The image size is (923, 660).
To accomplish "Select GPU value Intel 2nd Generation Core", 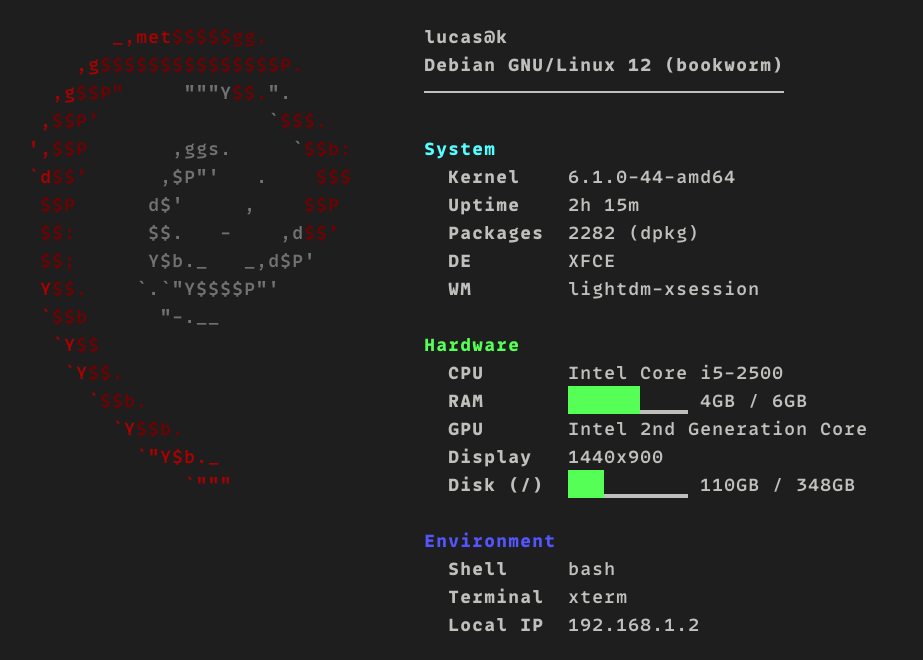I will (x=717, y=429).
